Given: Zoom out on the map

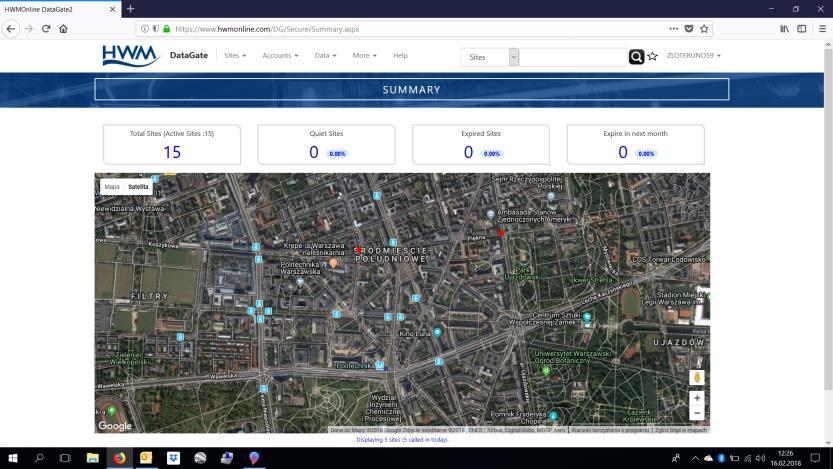Looking at the screenshot, I should pyautogui.click(x=696, y=413).
